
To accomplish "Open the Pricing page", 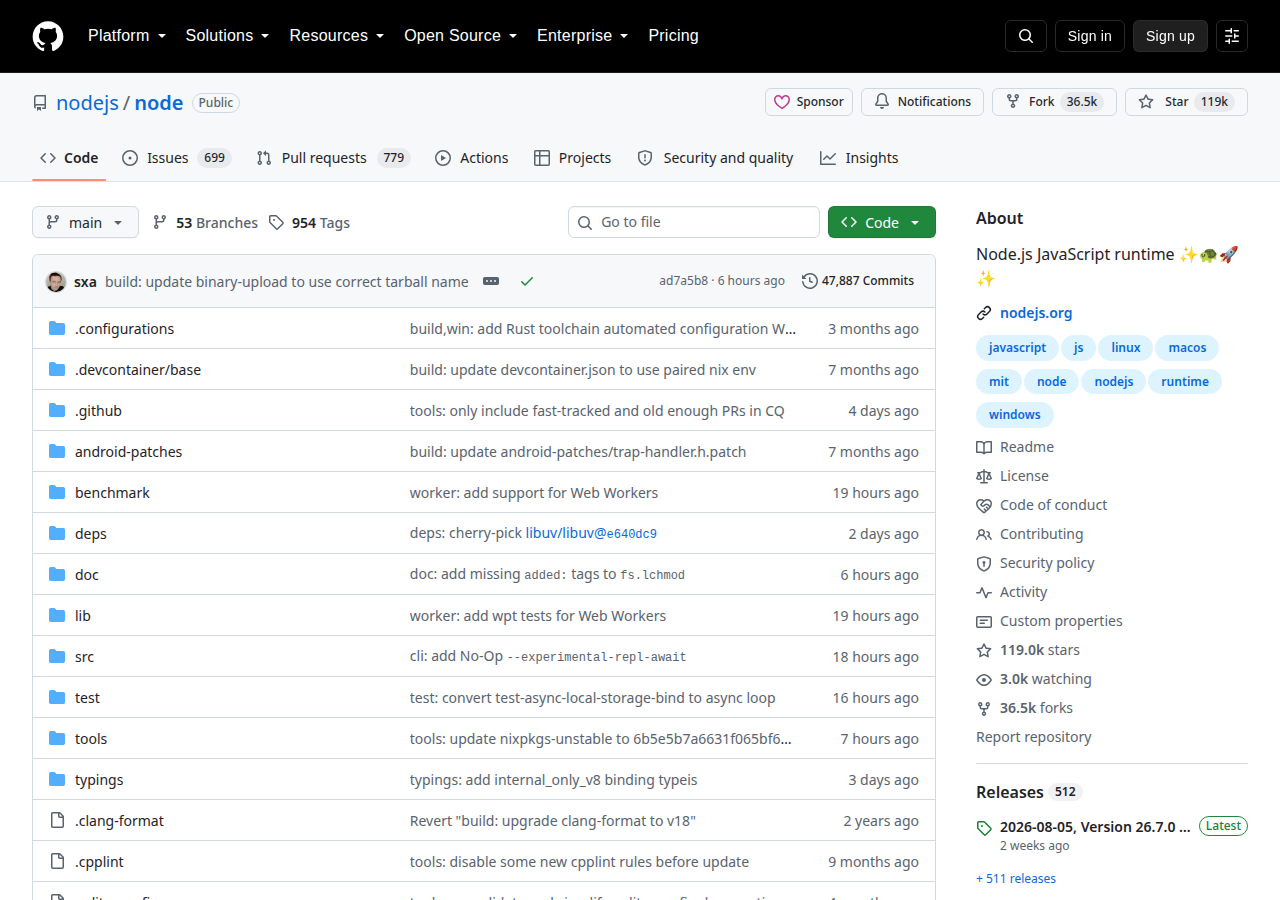I will 673,36.
